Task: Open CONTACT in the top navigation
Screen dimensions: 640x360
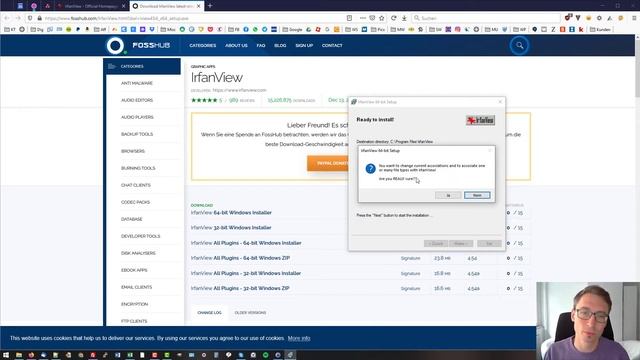Action: (x=332, y=45)
